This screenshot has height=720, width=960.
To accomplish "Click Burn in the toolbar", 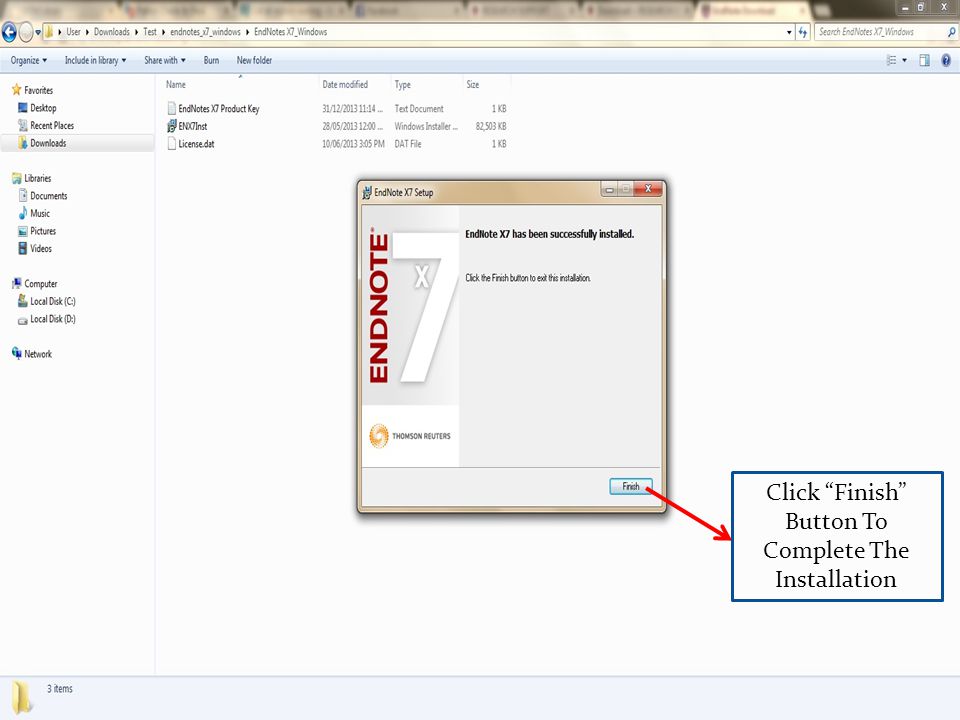I will point(211,60).
